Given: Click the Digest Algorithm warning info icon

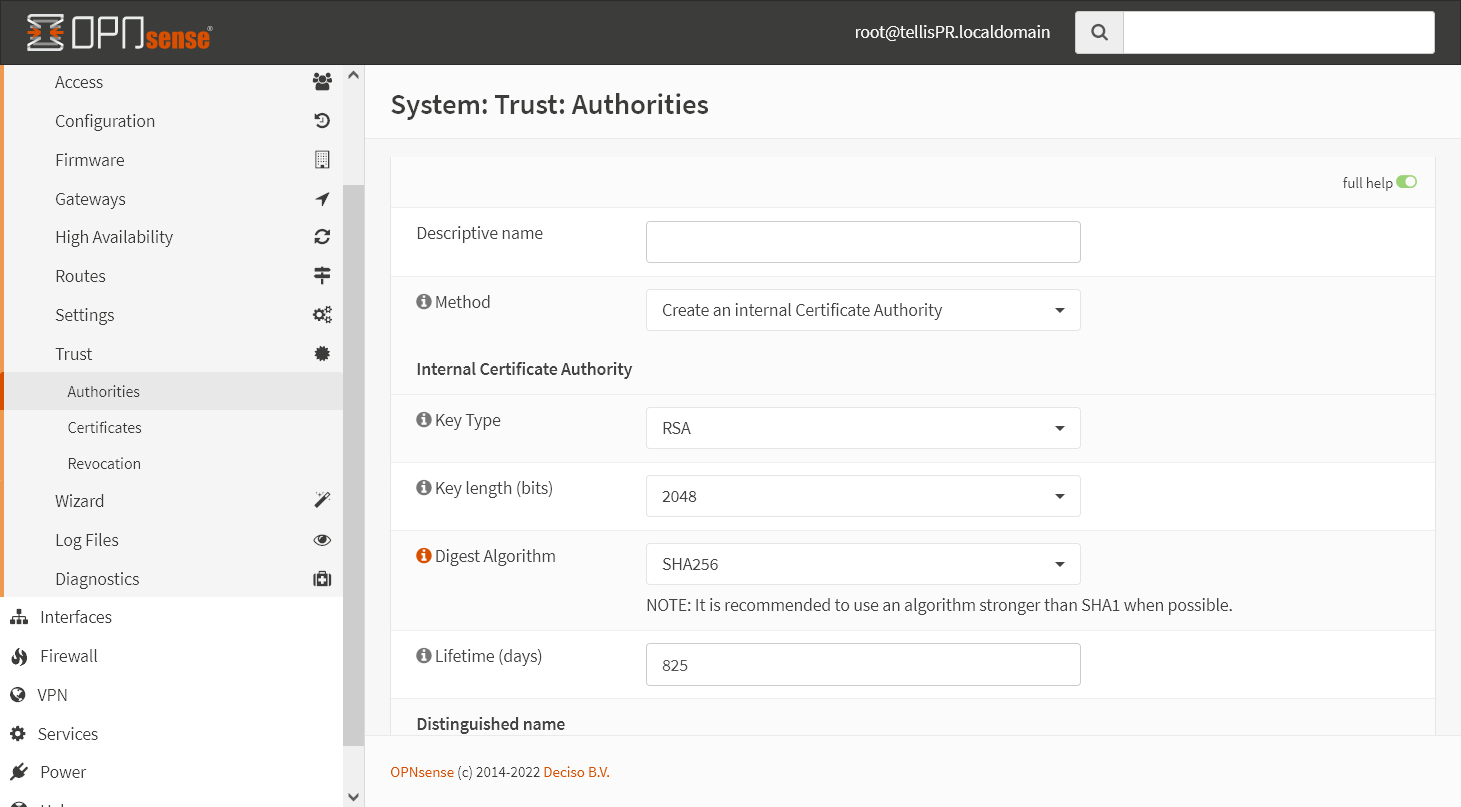Looking at the screenshot, I should (423, 555).
